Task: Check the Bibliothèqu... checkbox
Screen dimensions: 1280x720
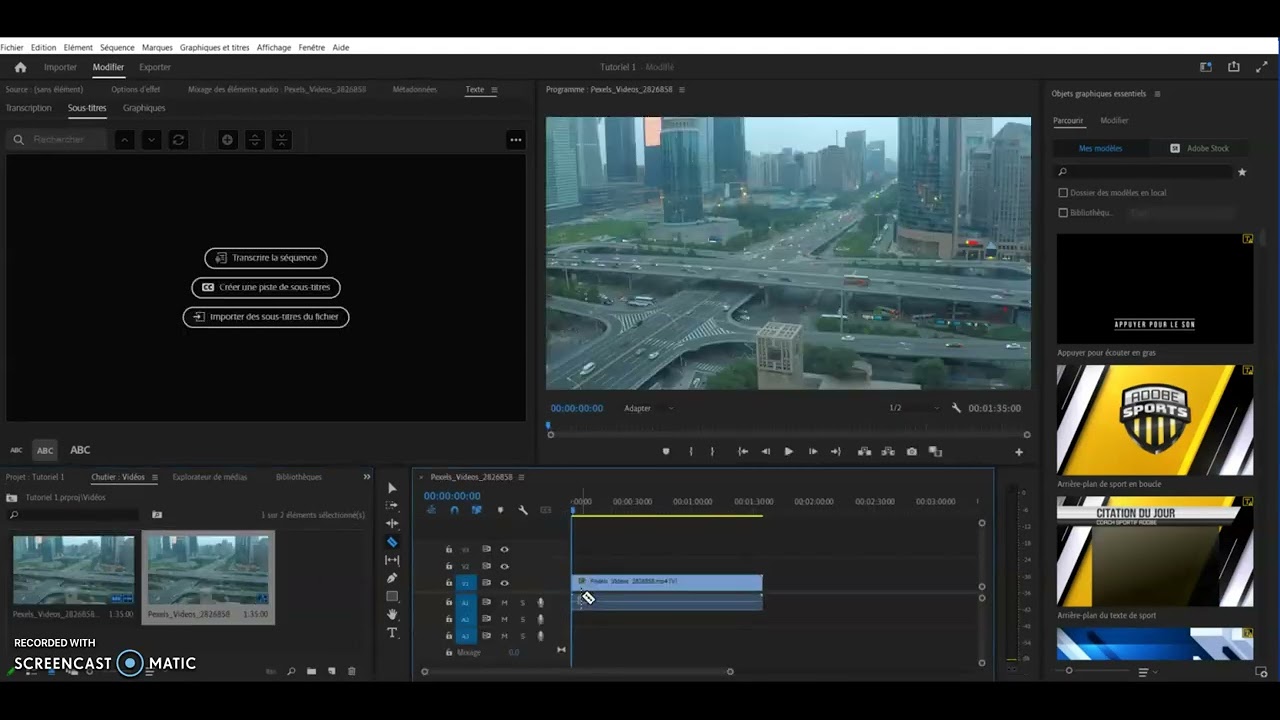Action: 1063,213
